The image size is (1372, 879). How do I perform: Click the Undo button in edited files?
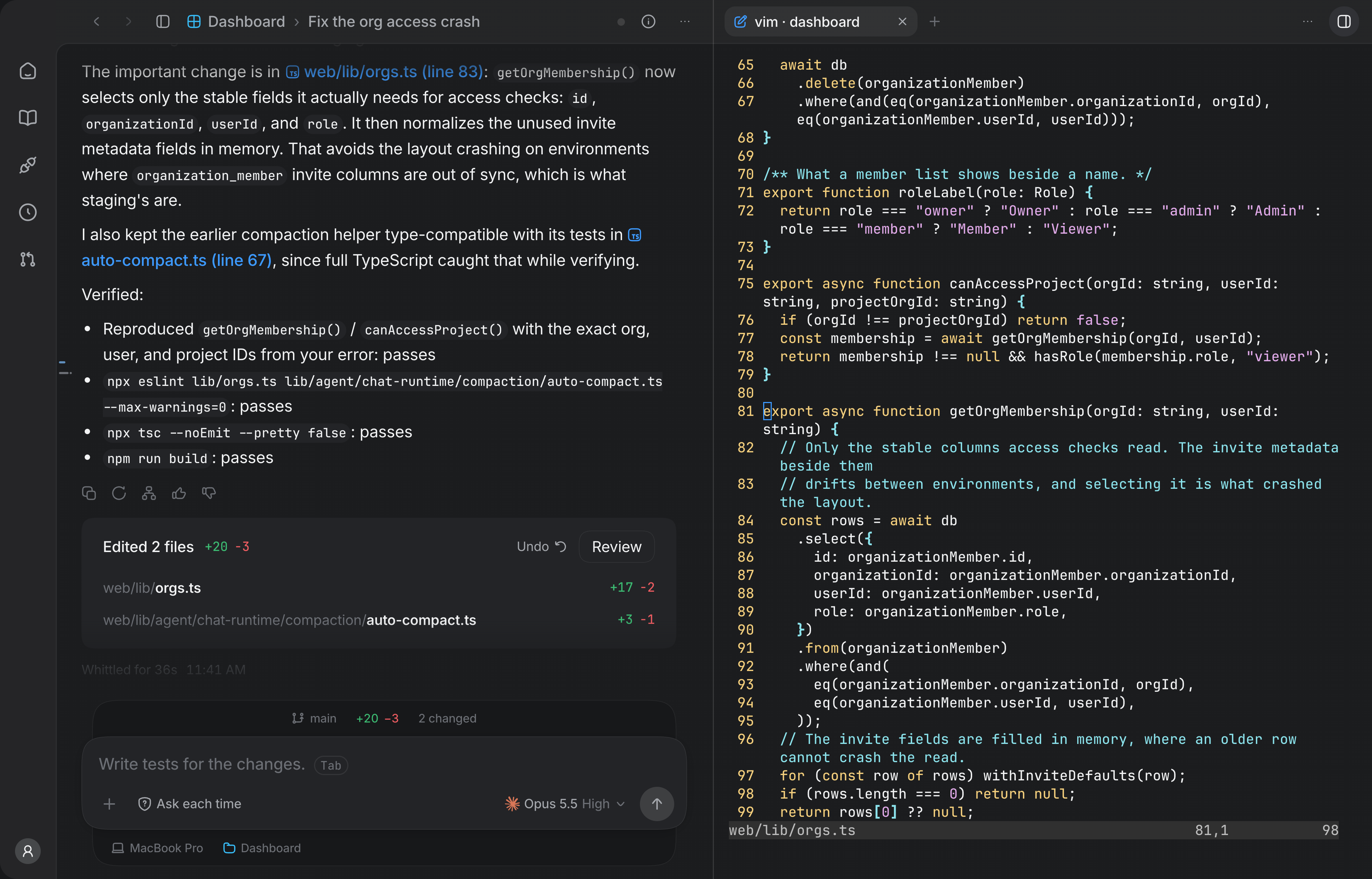pos(541,547)
